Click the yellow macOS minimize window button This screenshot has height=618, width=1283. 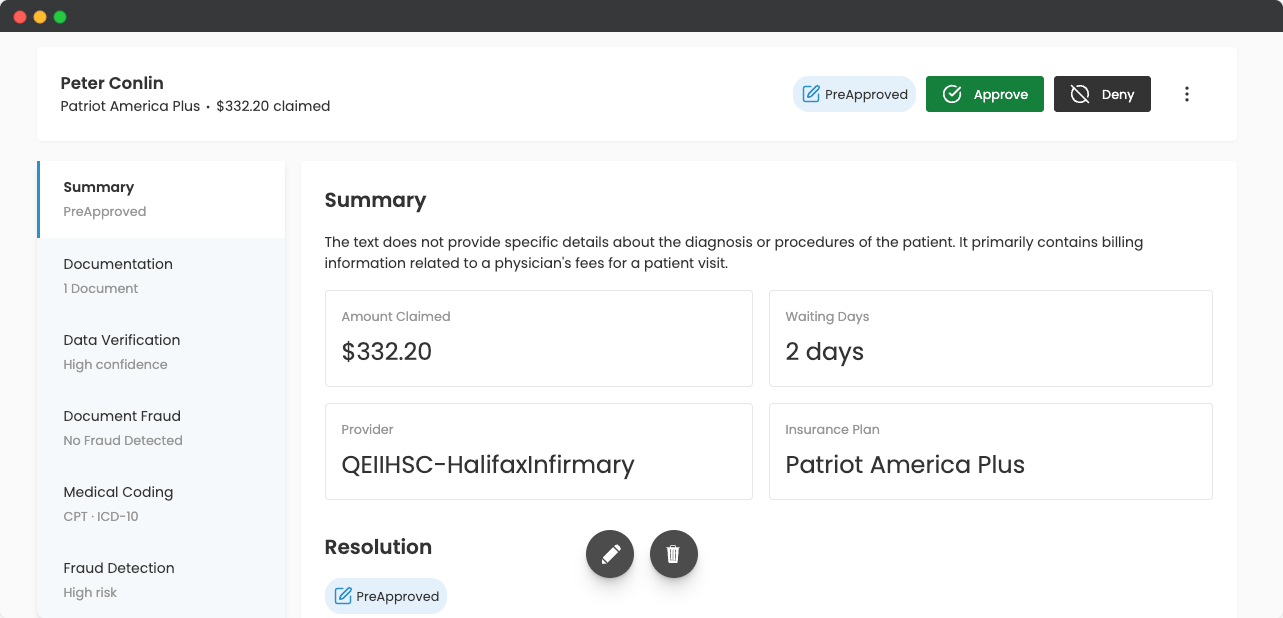click(x=40, y=17)
